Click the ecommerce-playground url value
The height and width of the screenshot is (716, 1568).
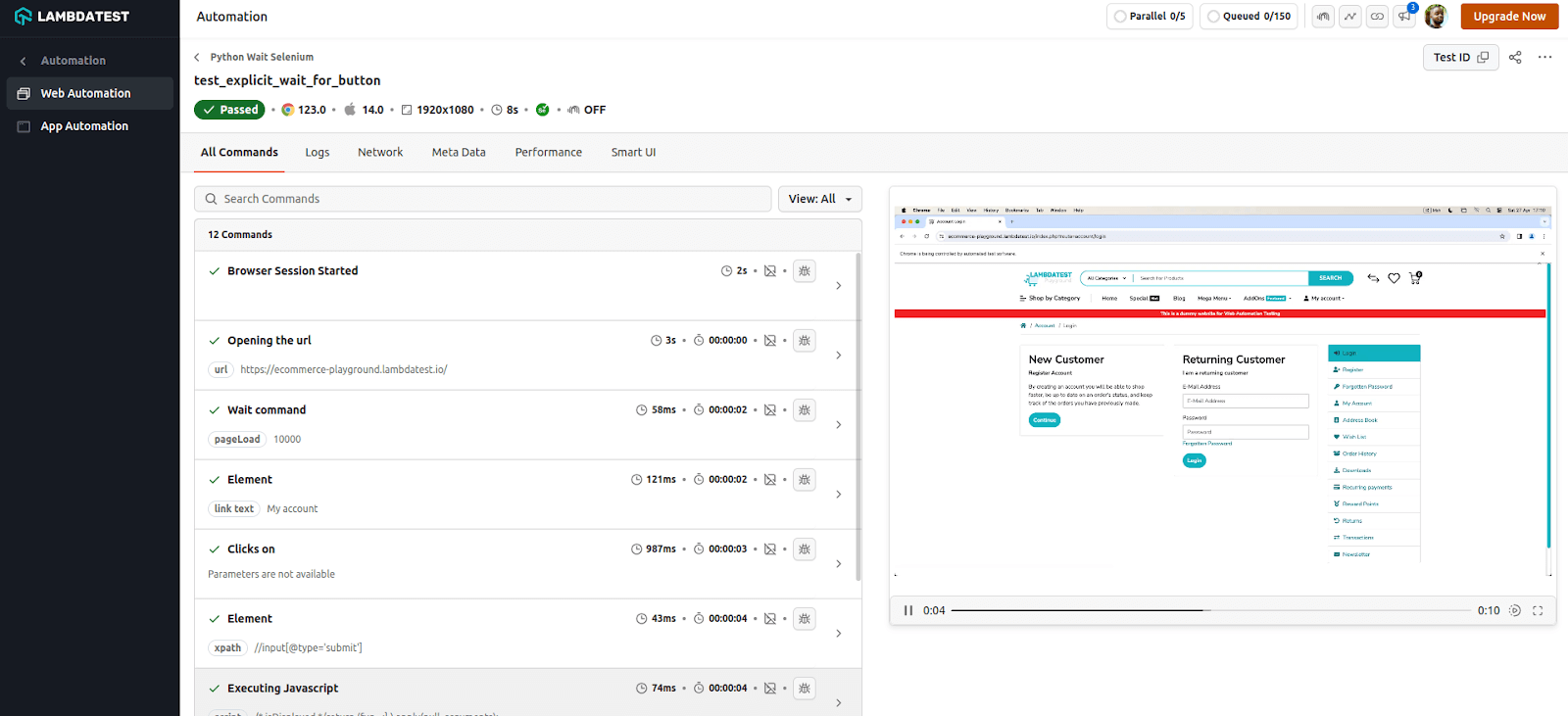[344, 370]
